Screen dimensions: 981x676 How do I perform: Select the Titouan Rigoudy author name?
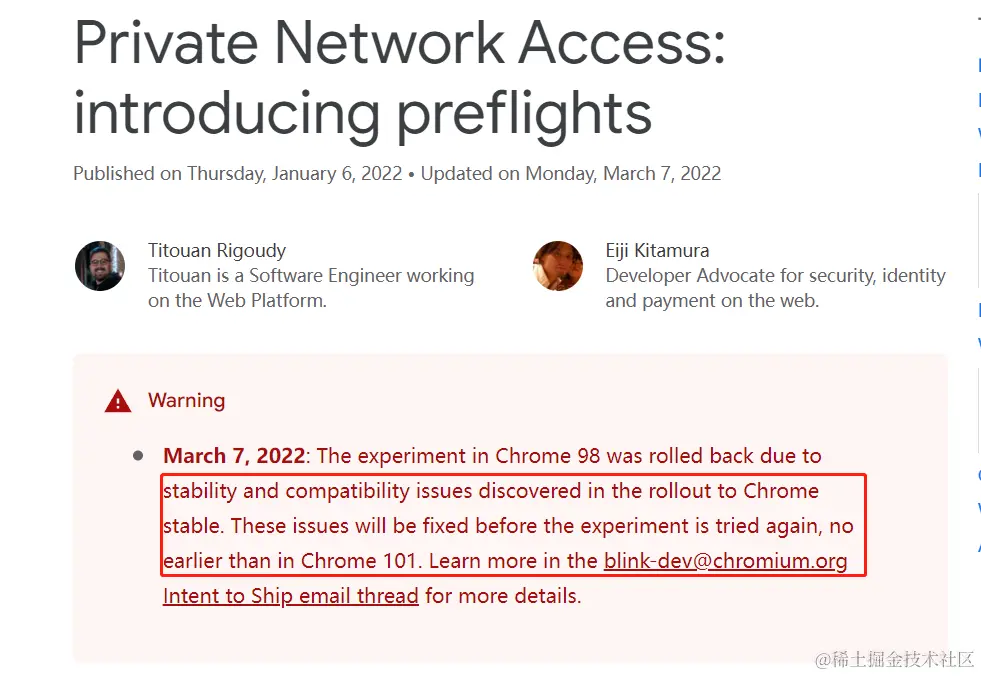pyautogui.click(x=216, y=250)
